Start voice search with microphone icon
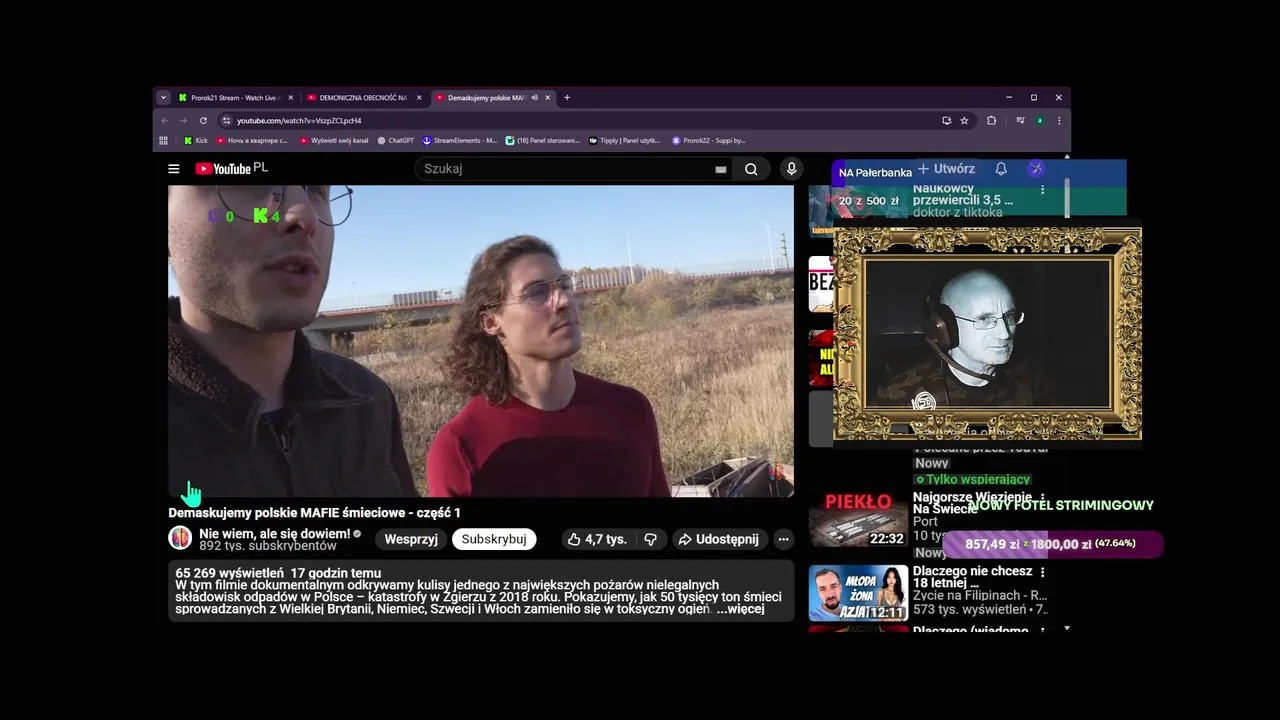1280x720 pixels. pos(791,169)
